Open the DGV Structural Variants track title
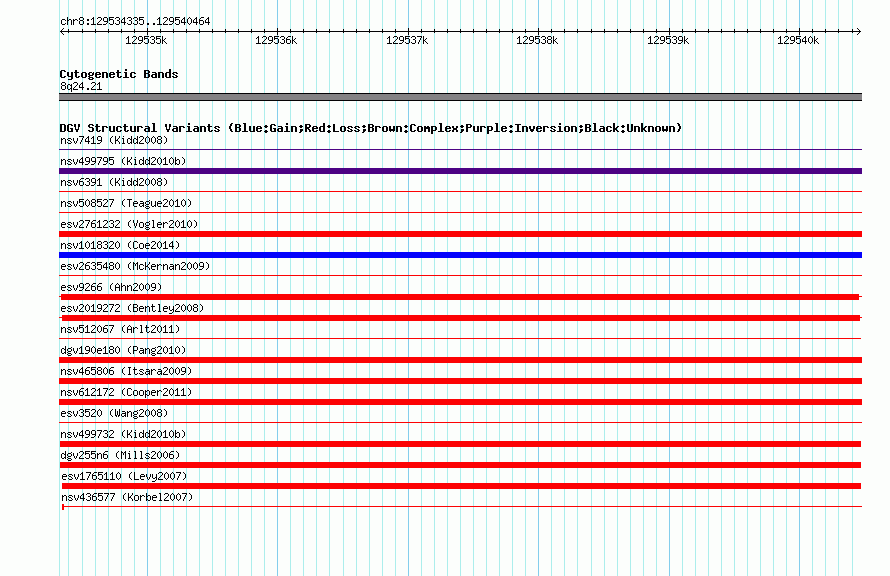This screenshot has height=576, width=890. [371, 128]
